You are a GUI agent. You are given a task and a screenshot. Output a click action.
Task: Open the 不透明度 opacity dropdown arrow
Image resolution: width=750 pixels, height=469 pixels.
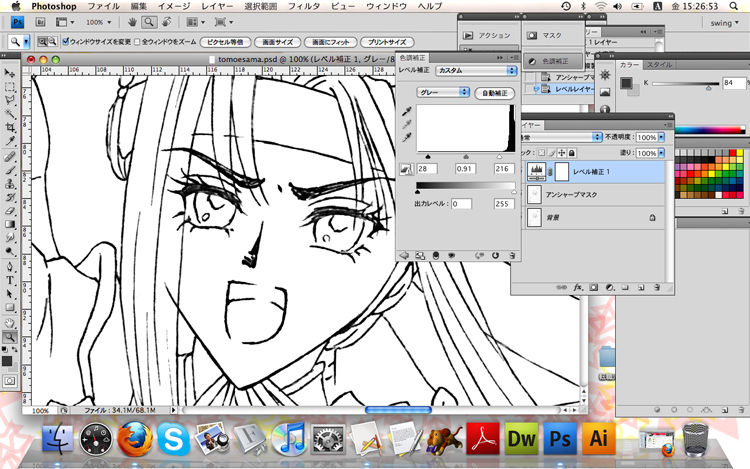pyautogui.click(x=662, y=137)
